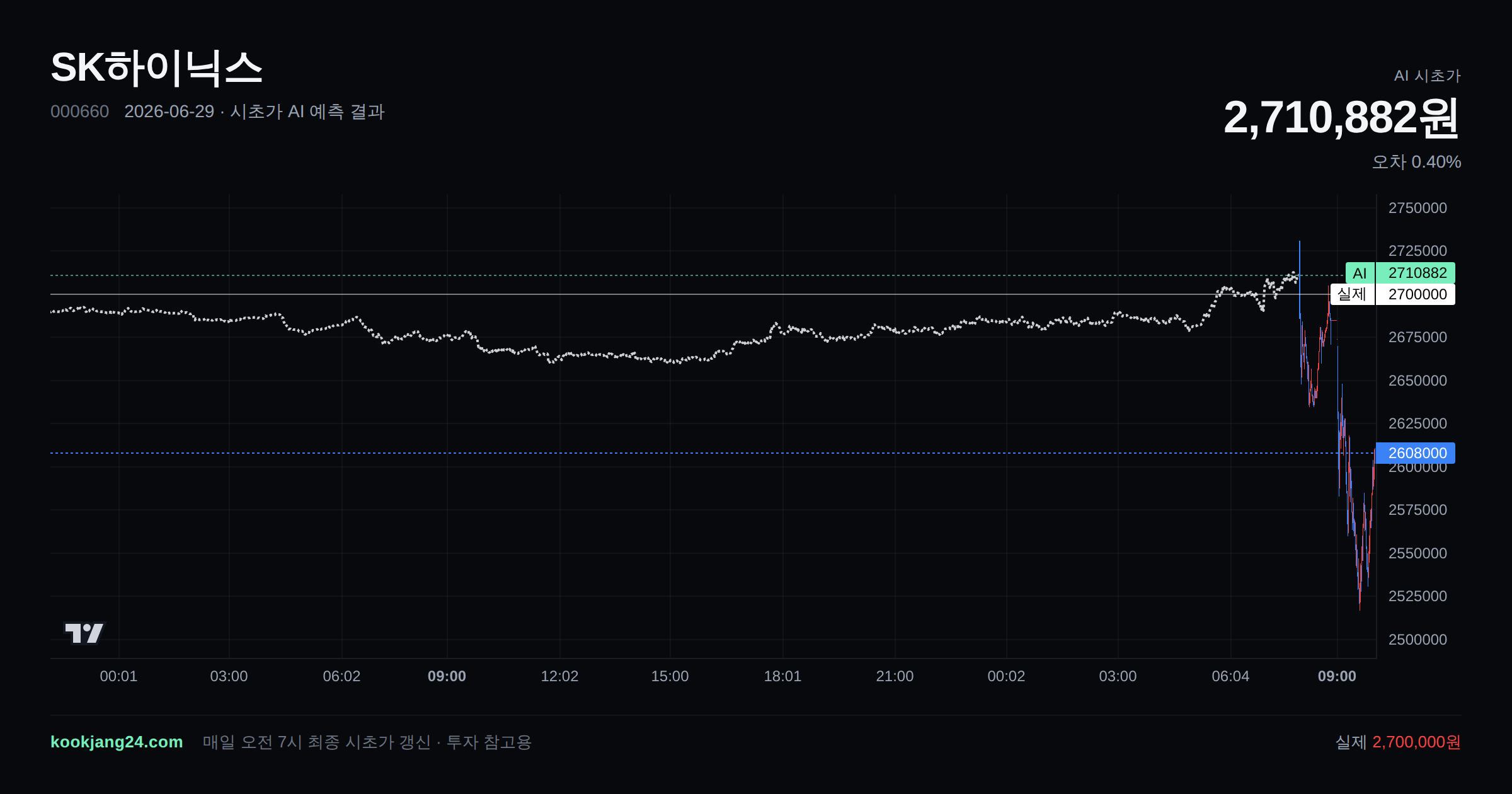Click the 15:00 time axis label

point(670,676)
